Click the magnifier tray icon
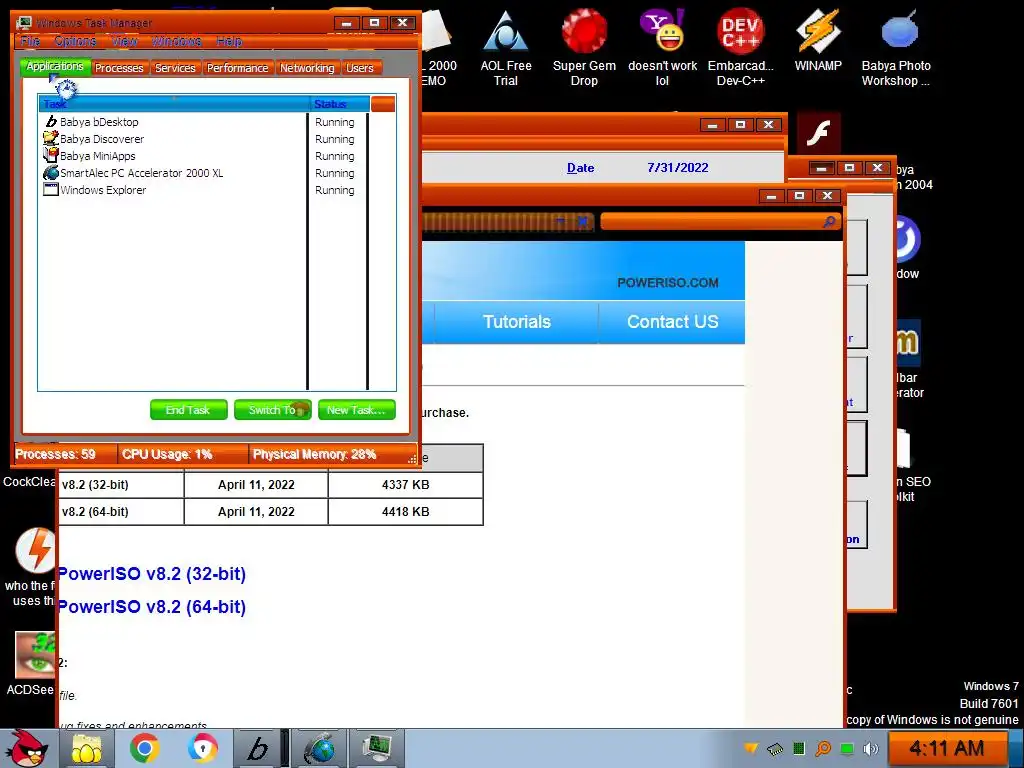This screenshot has width=1024, height=768. pos(823,748)
